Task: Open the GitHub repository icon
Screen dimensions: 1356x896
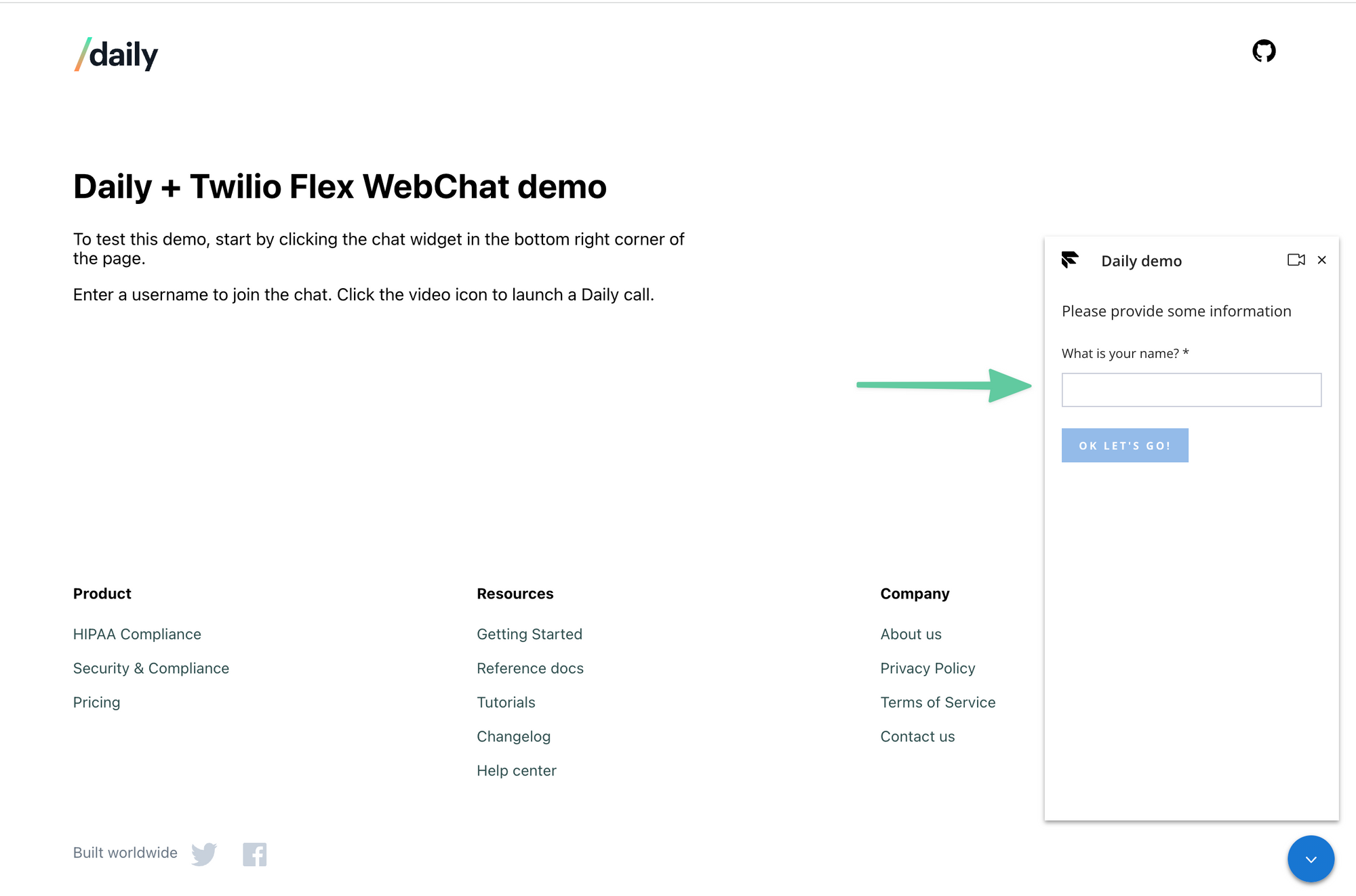Action: pyautogui.click(x=1264, y=51)
